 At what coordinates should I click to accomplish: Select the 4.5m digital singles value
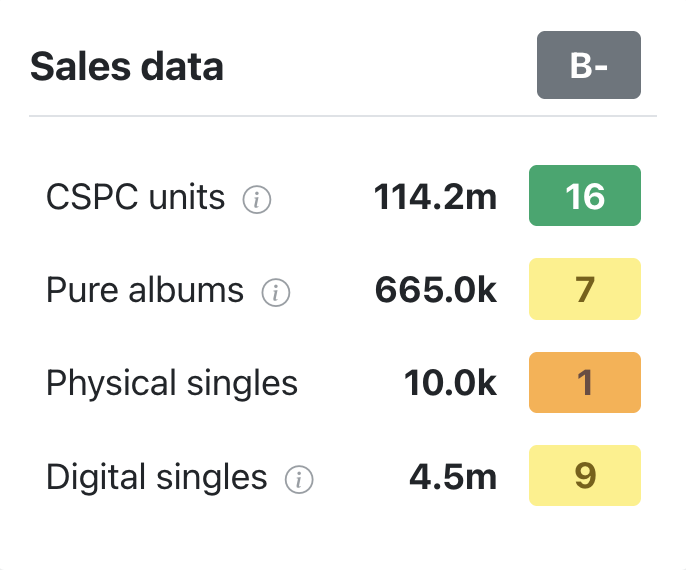tap(453, 477)
